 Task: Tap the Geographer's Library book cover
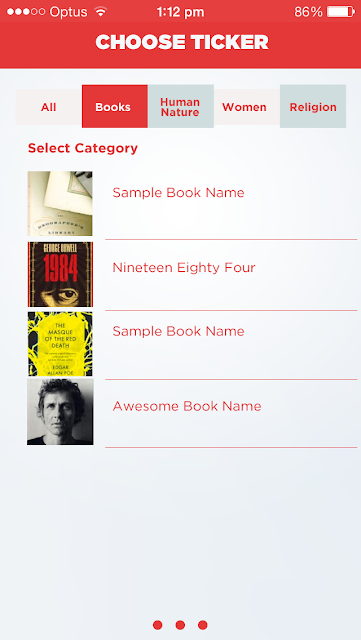[x=60, y=203]
